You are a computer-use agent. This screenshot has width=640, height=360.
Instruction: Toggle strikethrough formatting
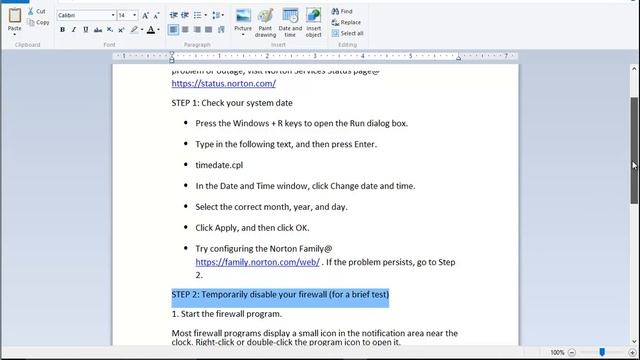(x=98, y=30)
